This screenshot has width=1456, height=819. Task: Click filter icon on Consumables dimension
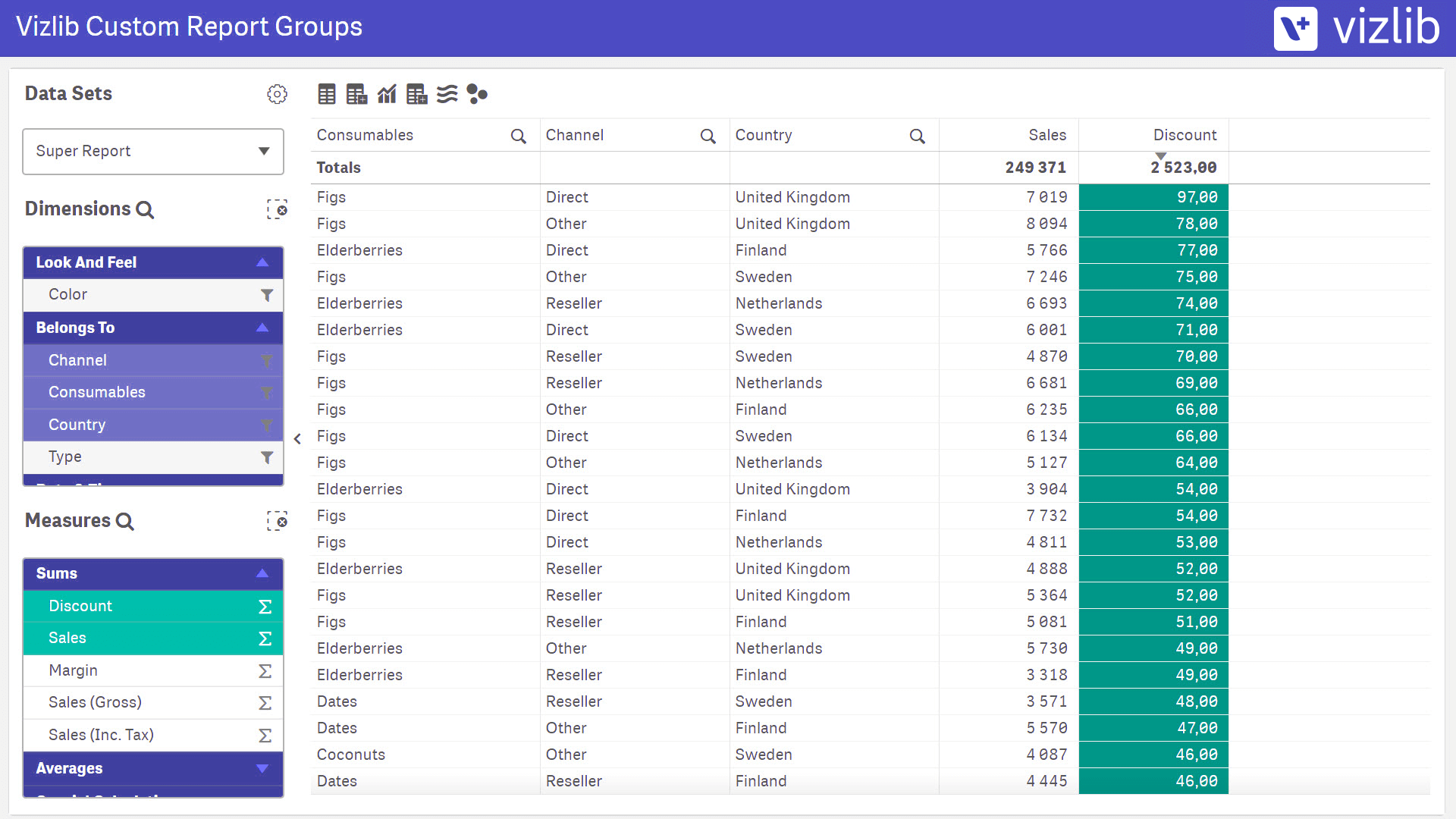[267, 393]
